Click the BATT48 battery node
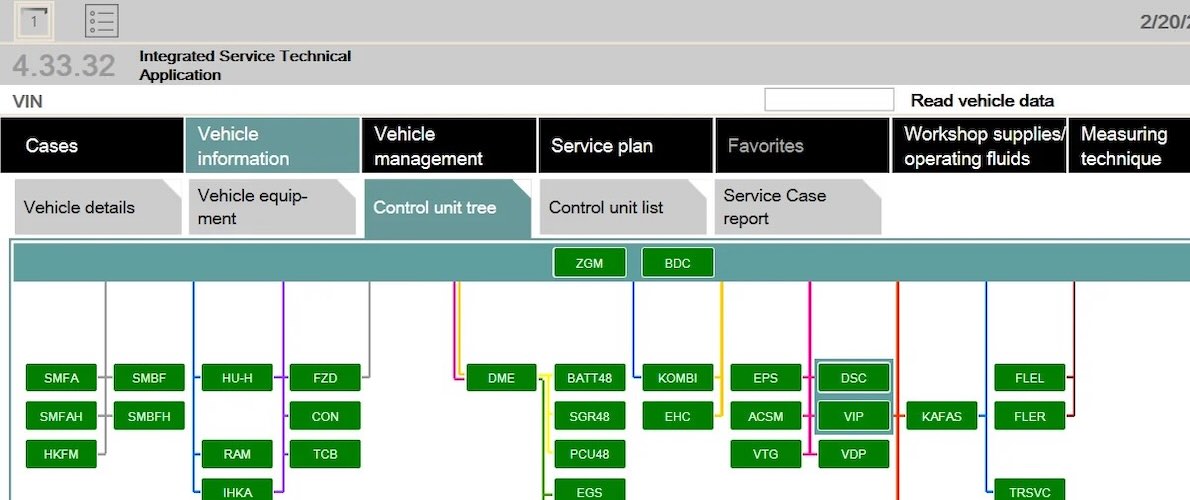Image resolution: width=1190 pixels, height=500 pixels. [x=589, y=378]
